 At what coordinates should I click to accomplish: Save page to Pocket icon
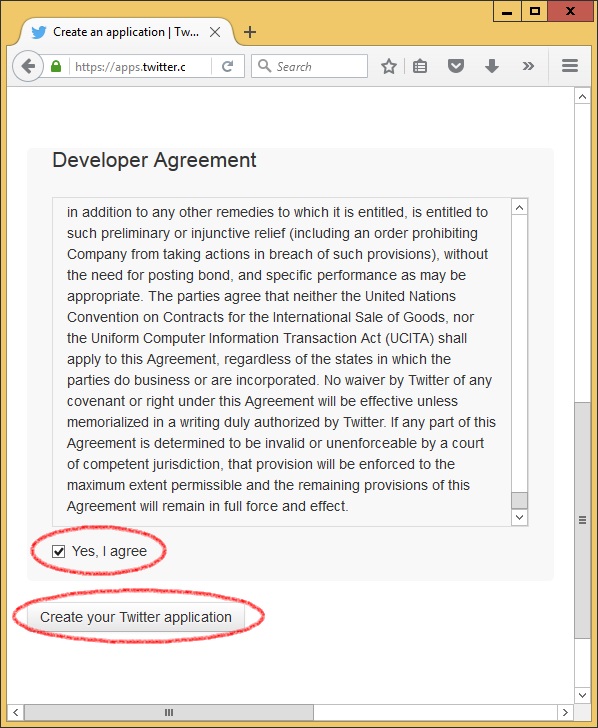[x=455, y=66]
